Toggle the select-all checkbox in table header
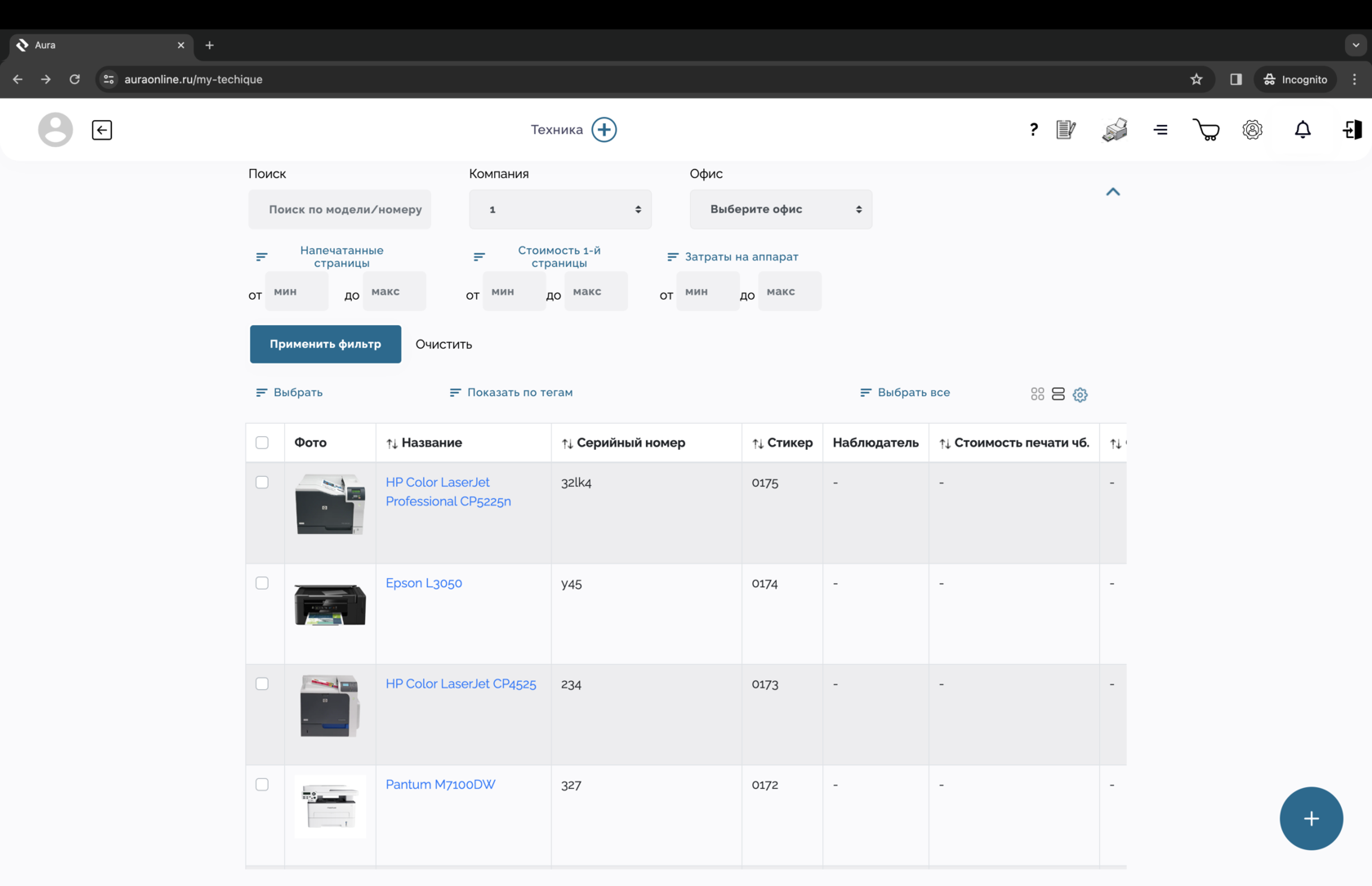 (262, 443)
